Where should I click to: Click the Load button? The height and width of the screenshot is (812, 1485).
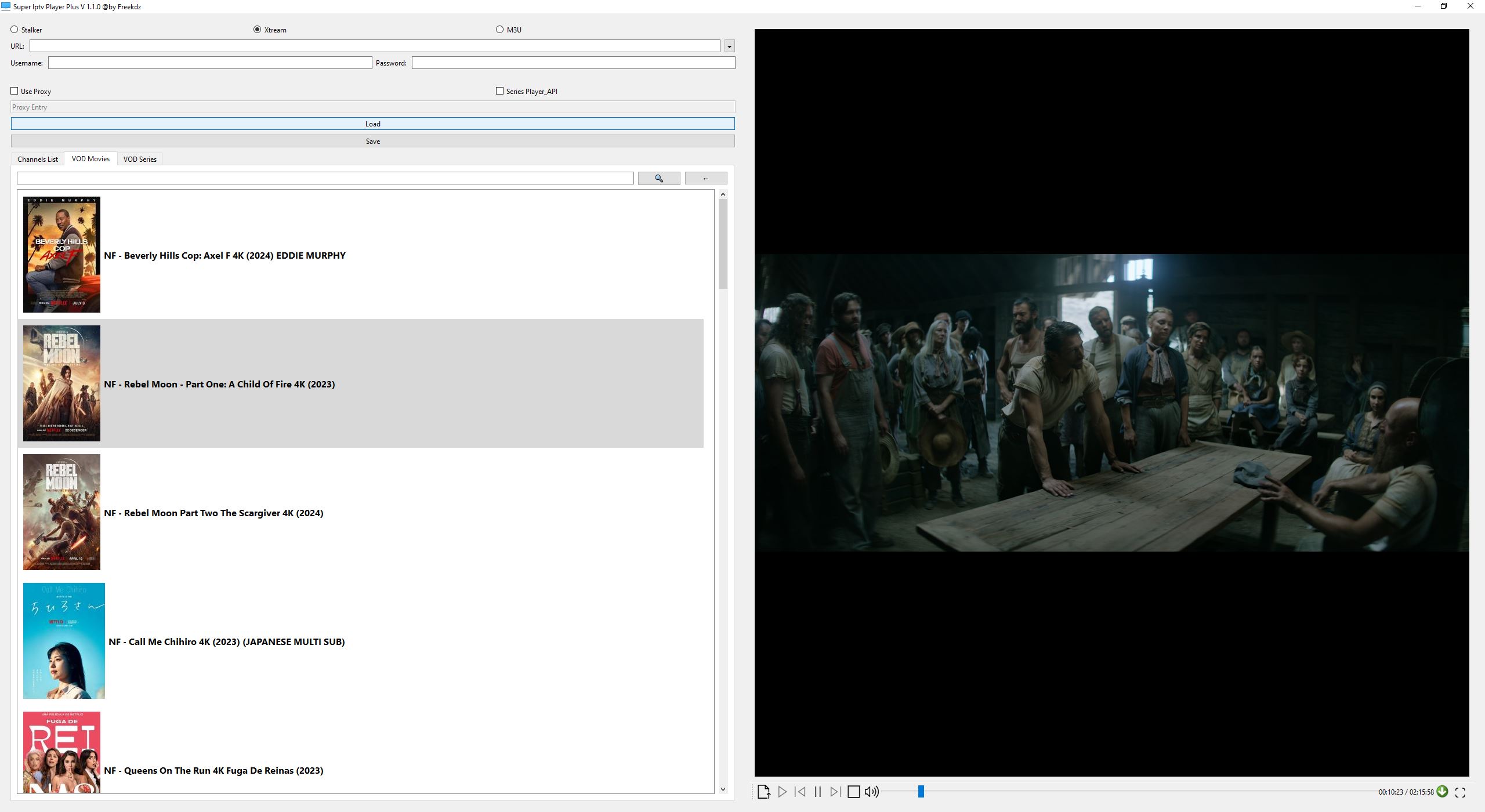coord(373,124)
